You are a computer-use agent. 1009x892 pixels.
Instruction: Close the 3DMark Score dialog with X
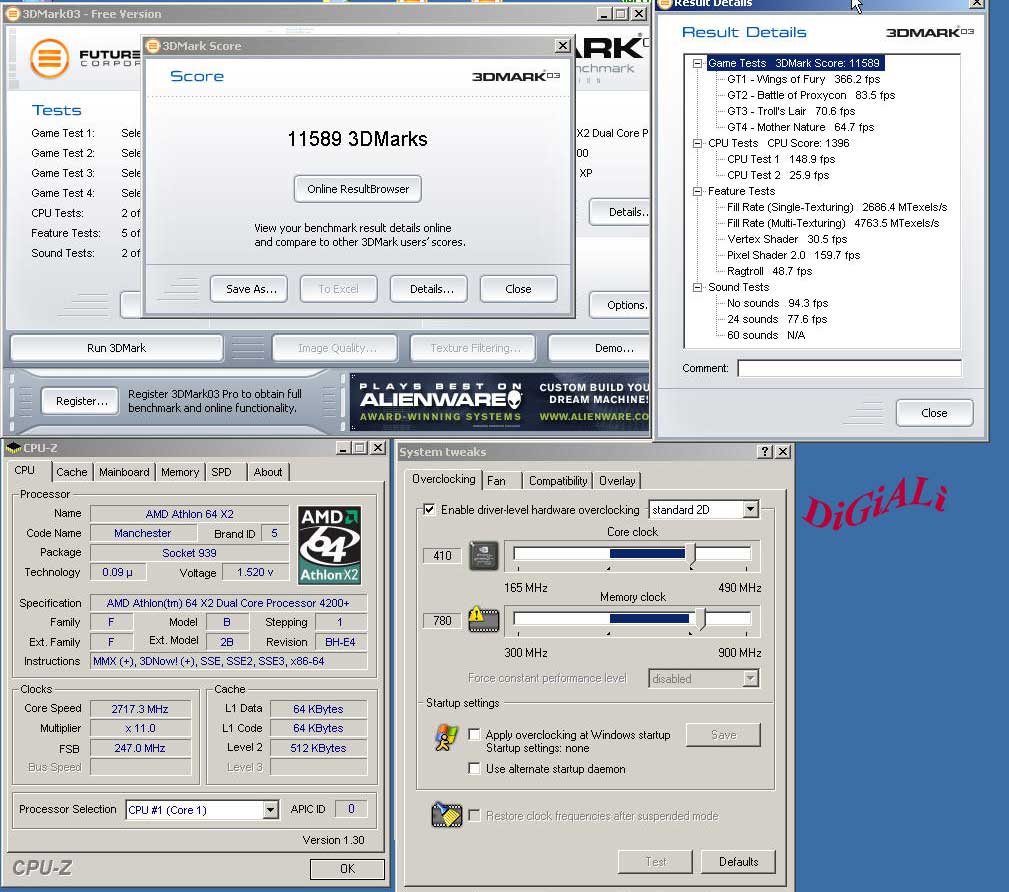tap(562, 46)
